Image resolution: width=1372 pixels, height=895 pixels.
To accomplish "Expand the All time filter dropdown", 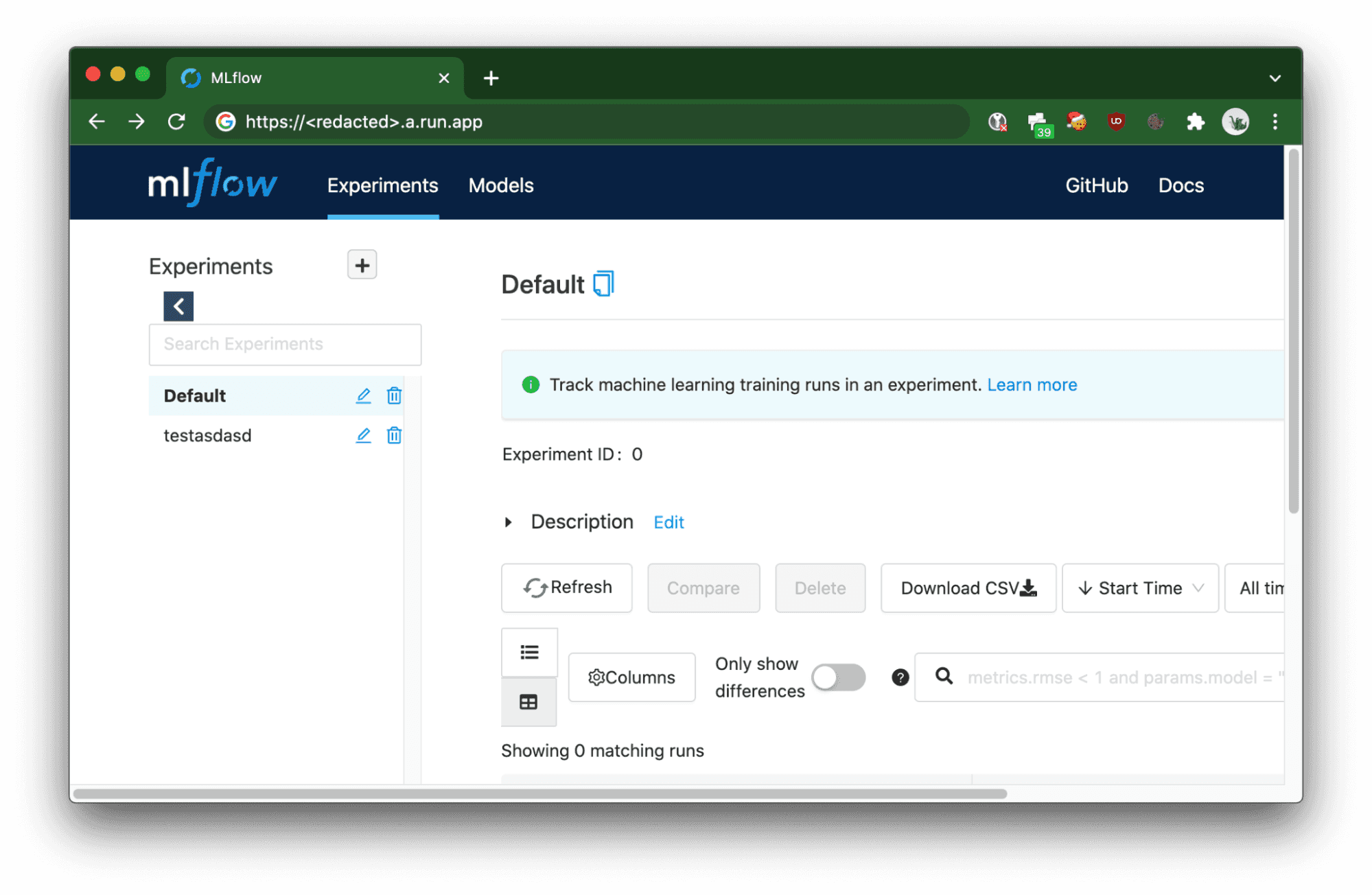I will pos(1260,587).
